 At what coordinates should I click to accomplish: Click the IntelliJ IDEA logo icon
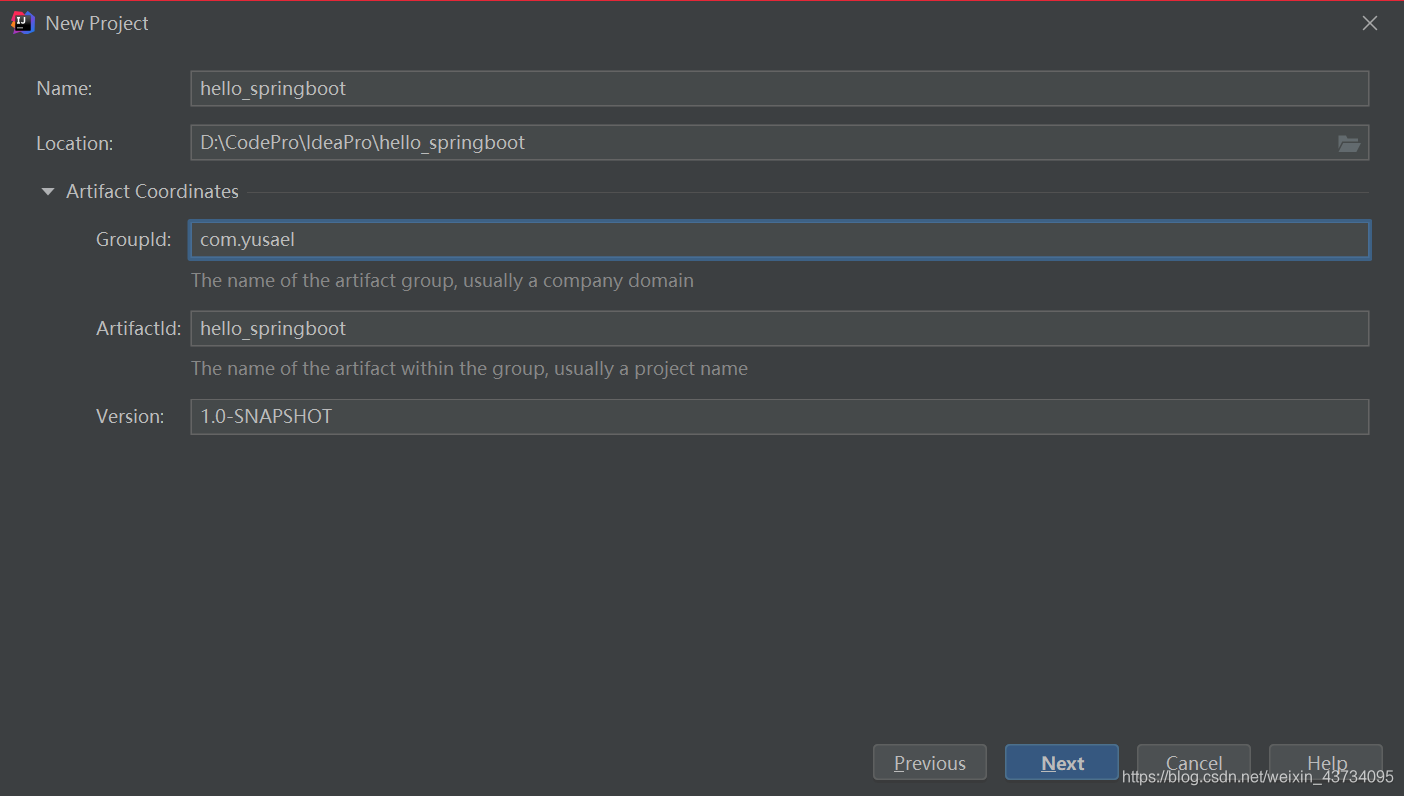click(x=23, y=23)
